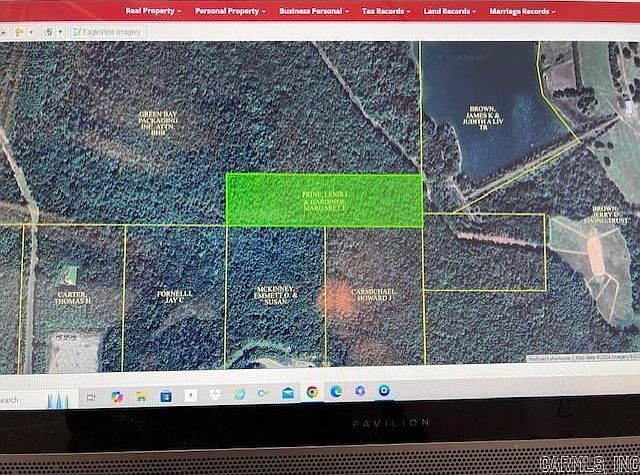Viewport: 640px width, 475px height.
Task: Expand the Business Personal dropdown menu
Action: pyautogui.click(x=313, y=11)
